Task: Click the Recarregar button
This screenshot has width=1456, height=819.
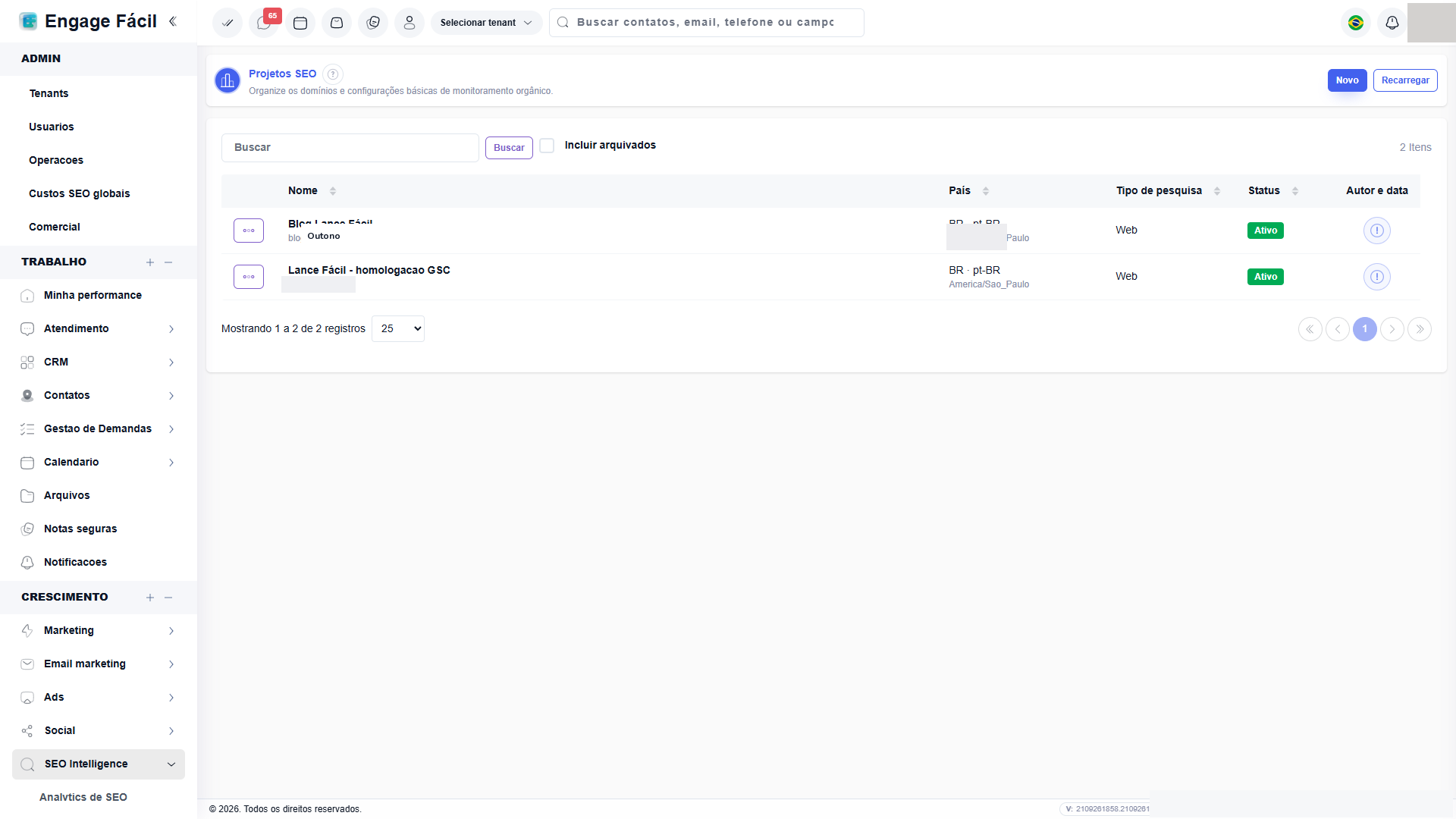Action: (1405, 80)
